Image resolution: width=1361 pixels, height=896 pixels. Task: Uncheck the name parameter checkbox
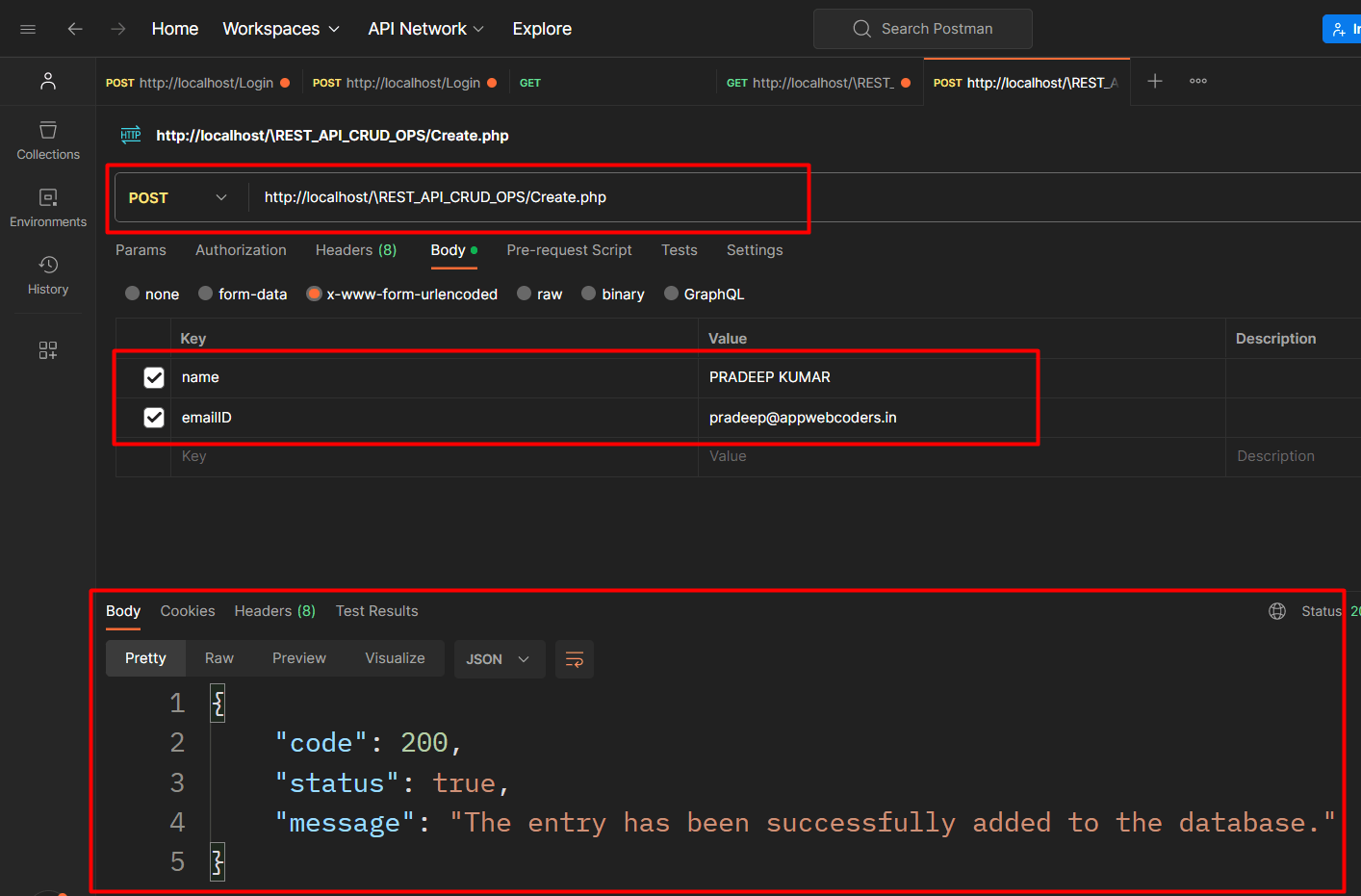click(154, 377)
